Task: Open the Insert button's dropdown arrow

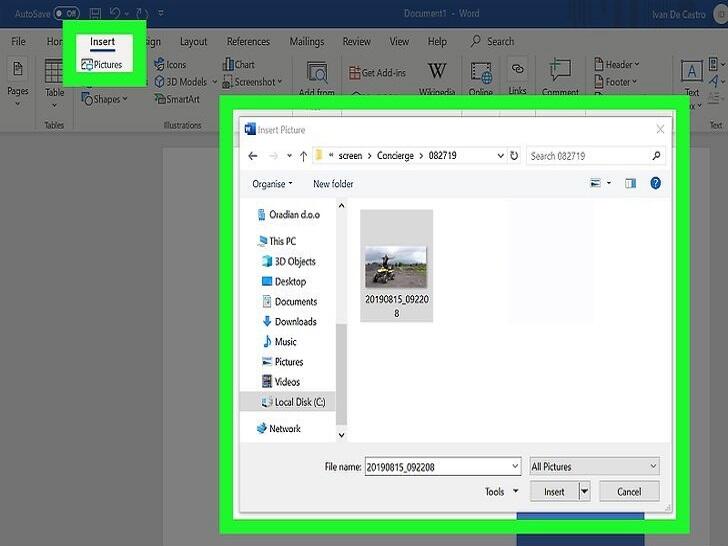Action: pyautogui.click(x=584, y=492)
